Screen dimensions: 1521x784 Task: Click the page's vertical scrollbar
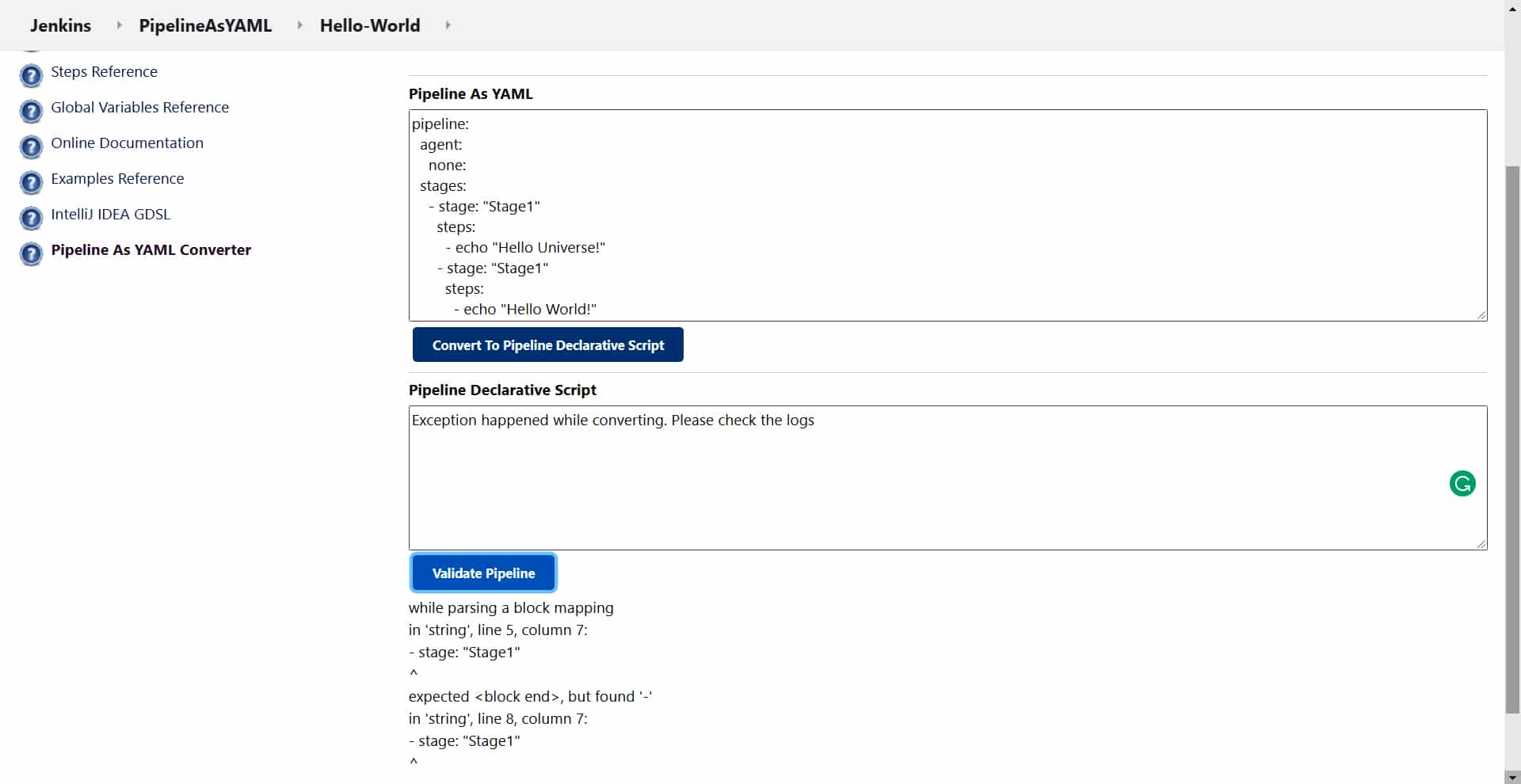click(x=1512, y=436)
